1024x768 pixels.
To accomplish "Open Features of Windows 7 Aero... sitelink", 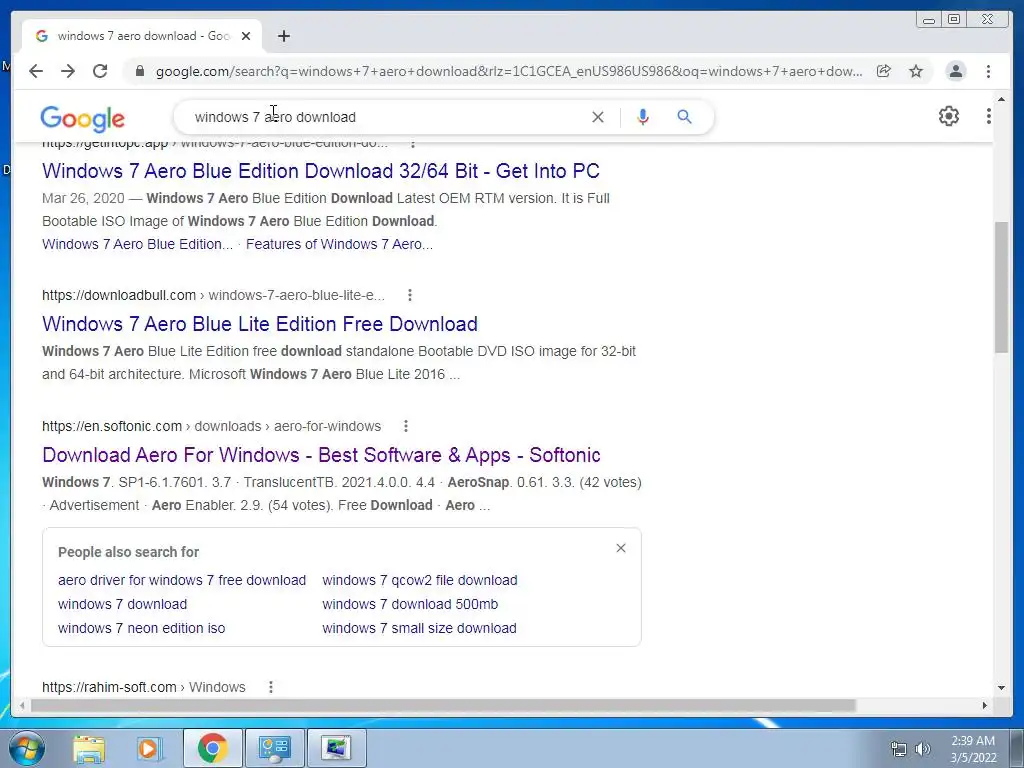I will coord(339,244).
